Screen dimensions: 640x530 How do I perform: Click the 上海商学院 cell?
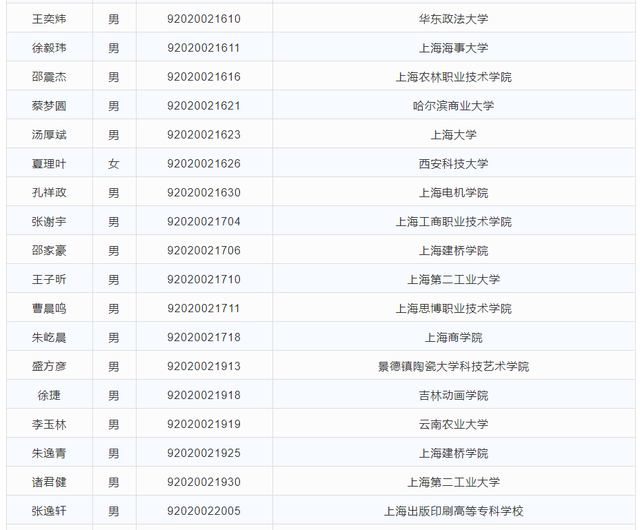[453, 338]
